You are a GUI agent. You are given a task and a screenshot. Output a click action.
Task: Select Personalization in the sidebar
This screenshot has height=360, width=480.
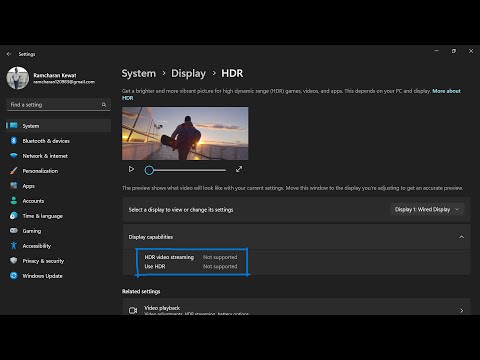40,171
